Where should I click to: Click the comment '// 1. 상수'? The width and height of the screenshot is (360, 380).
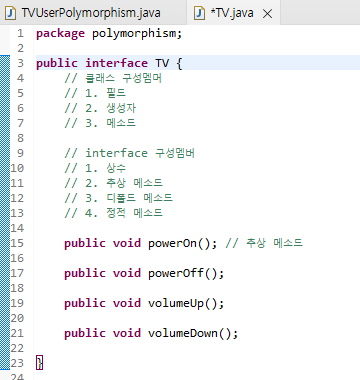click(x=95, y=168)
